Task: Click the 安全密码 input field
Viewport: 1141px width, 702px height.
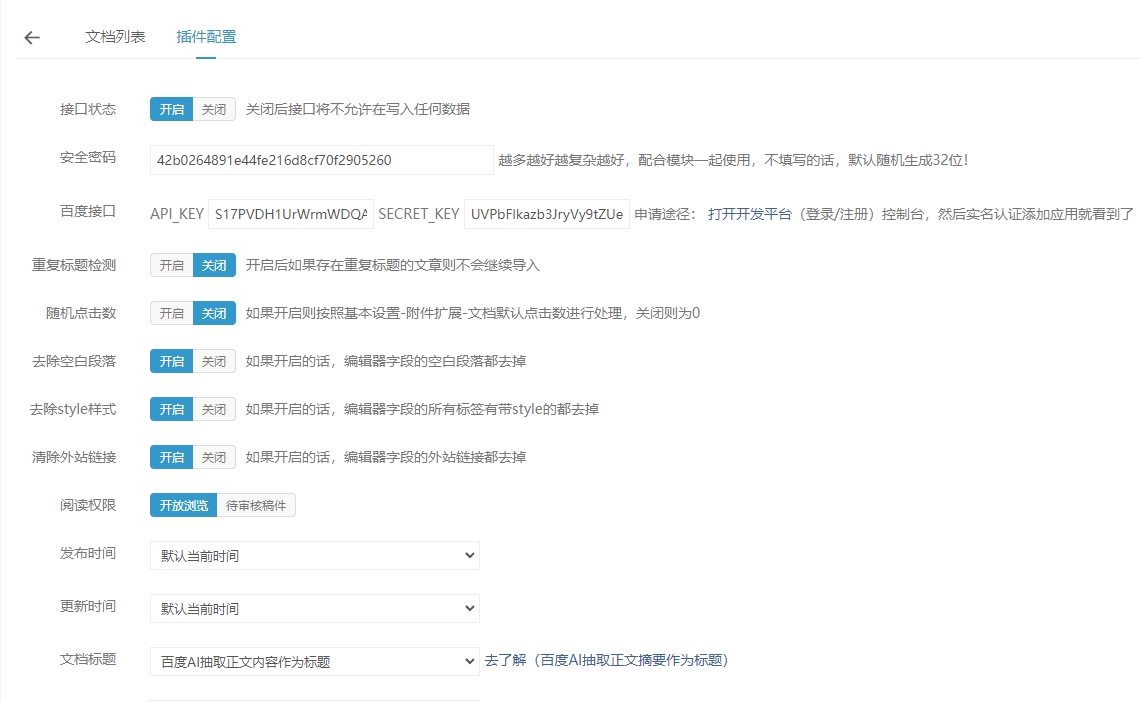Action: click(x=321, y=160)
